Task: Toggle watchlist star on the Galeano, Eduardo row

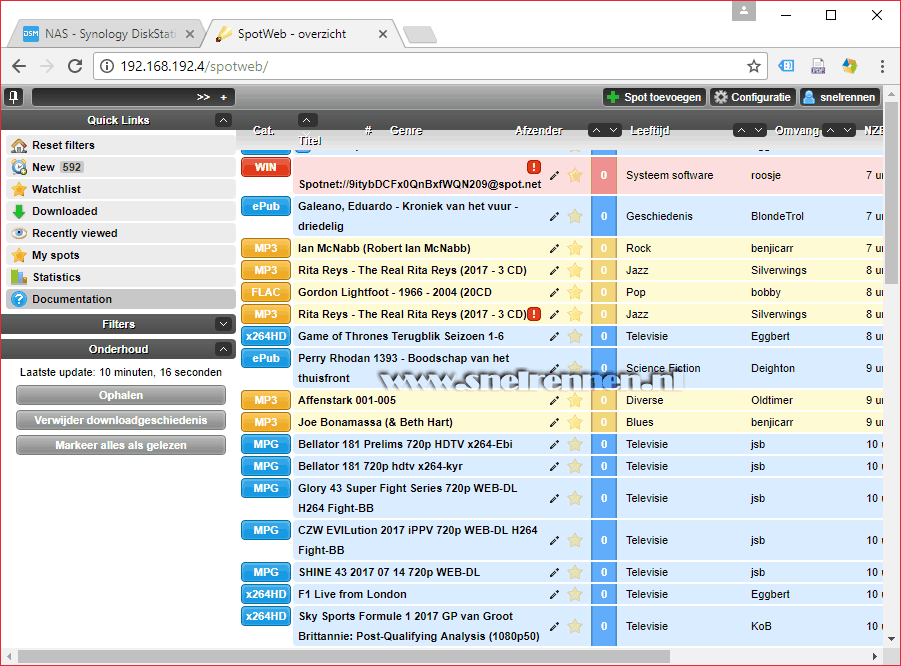Action: click(x=575, y=217)
